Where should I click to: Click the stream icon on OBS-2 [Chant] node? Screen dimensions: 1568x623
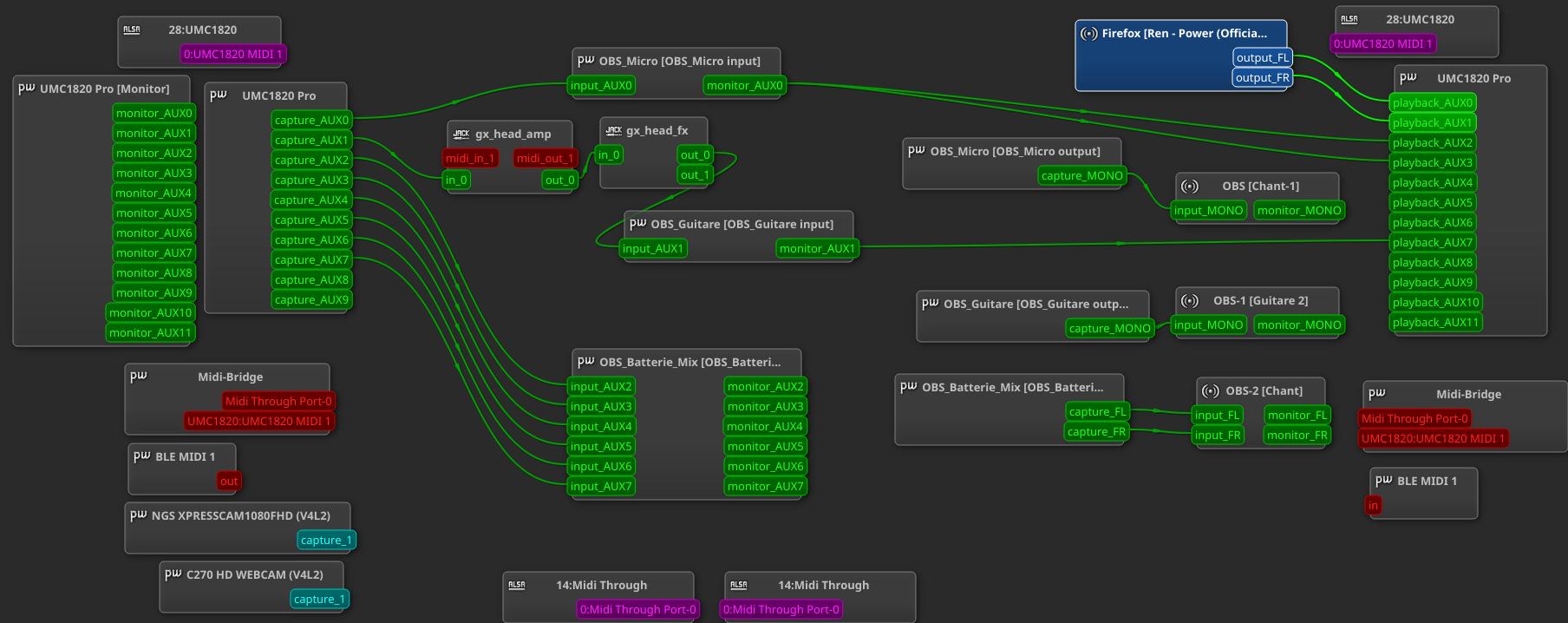pyautogui.click(x=1211, y=390)
